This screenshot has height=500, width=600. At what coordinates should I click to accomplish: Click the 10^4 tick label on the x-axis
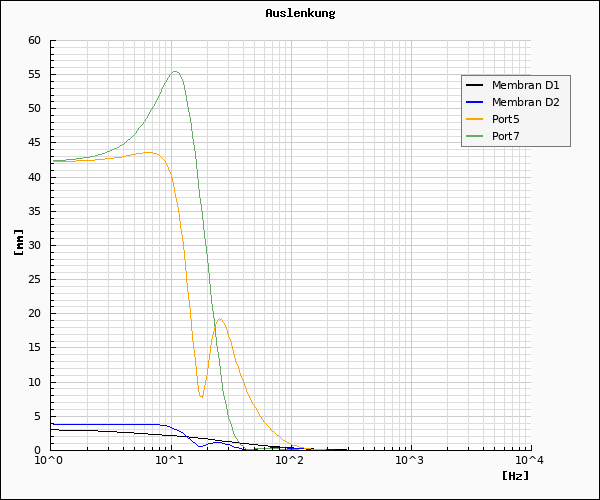click(529, 461)
